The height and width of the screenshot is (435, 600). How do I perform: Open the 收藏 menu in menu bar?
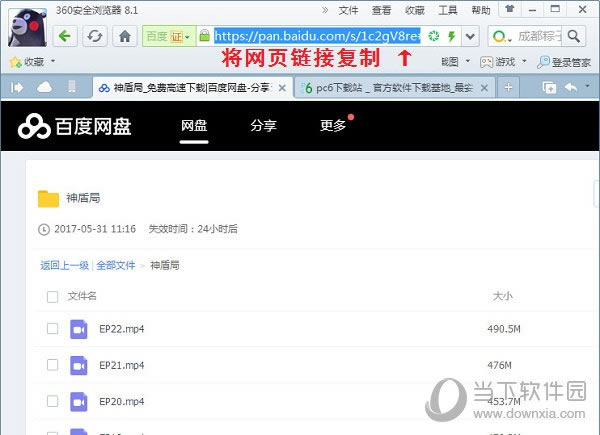click(x=415, y=10)
